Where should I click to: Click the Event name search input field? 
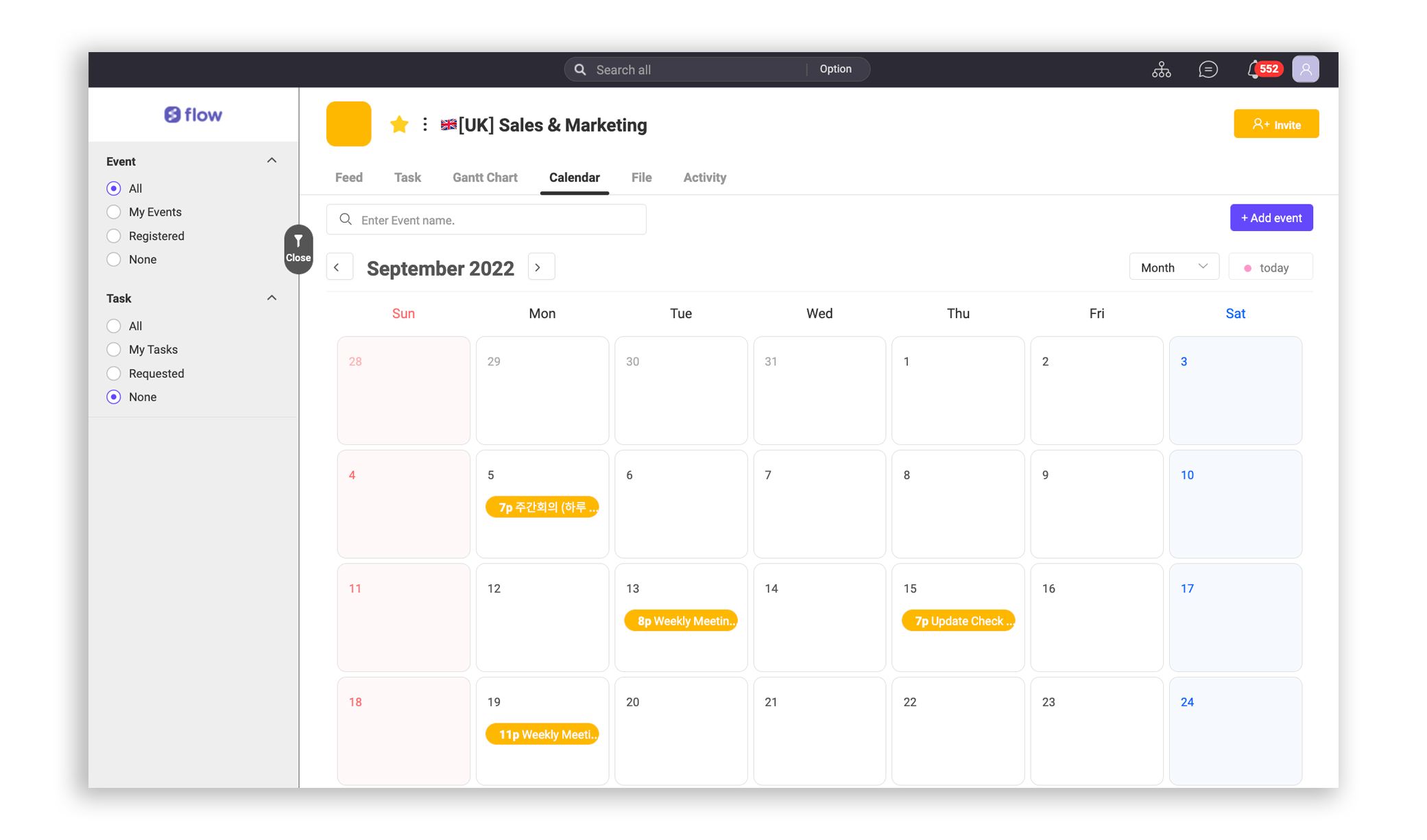tap(486, 218)
